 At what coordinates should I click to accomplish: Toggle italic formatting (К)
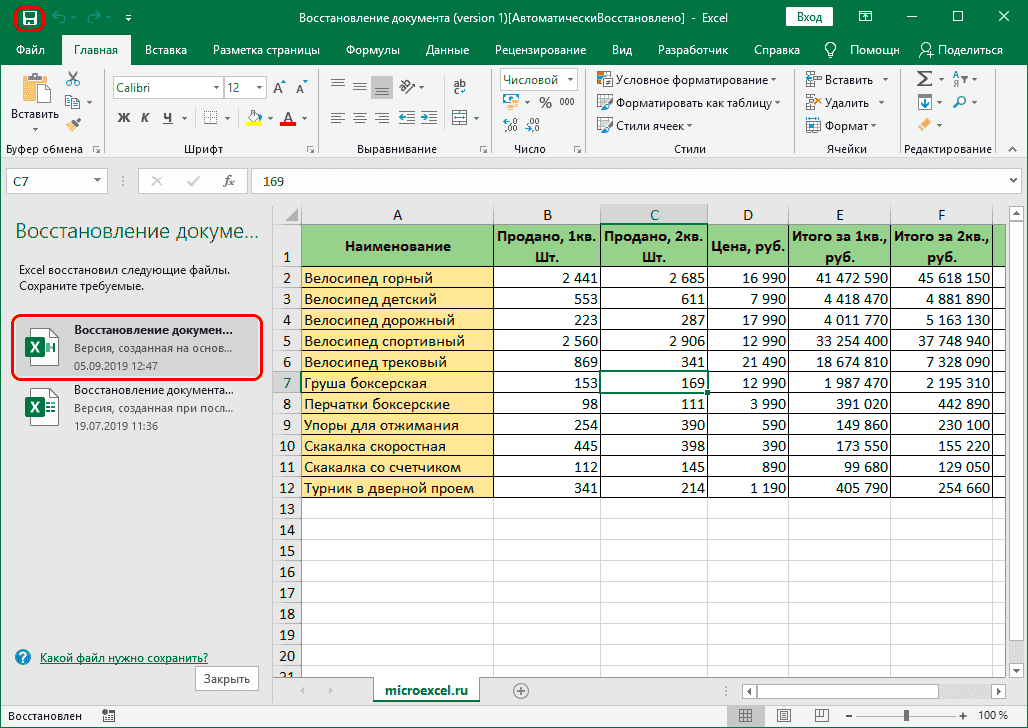pyautogui.click(x=146, y=118)
